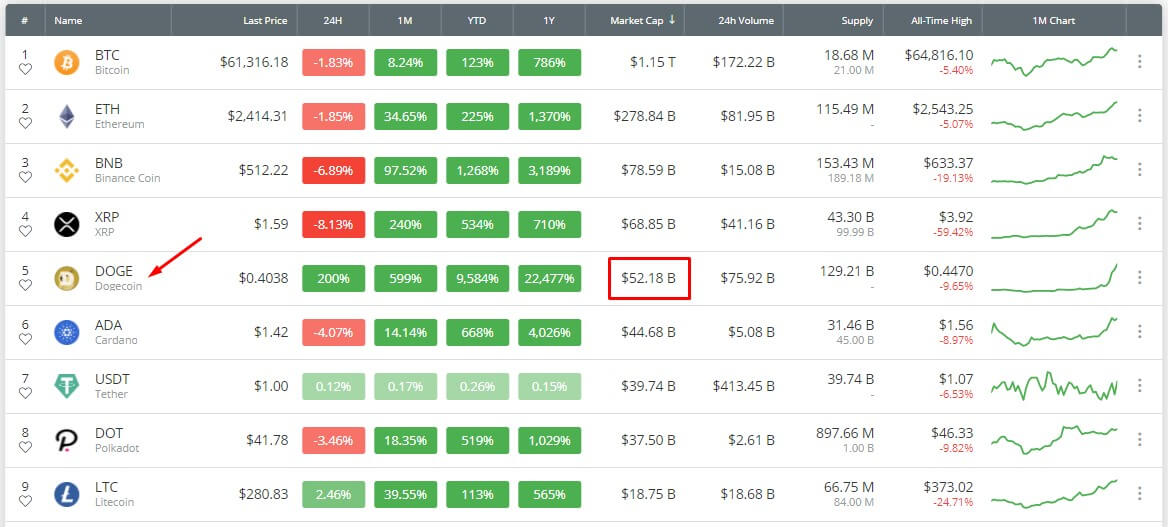Sort by the 1M column header
Viewport: 1168px width, 527px height.
click(405, 20)
